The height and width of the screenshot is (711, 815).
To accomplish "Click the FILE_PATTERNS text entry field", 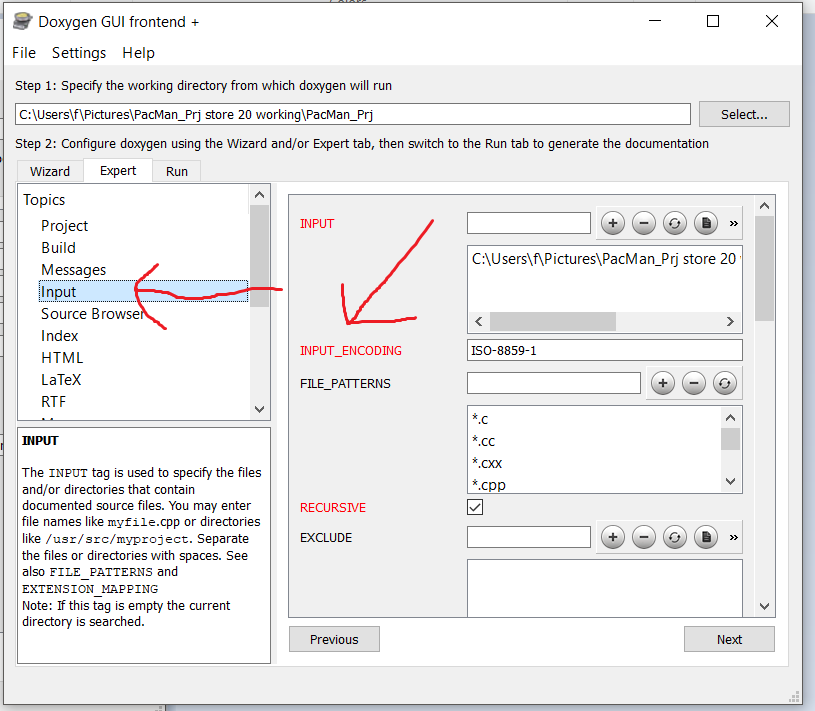I will click(x=554, y=383).
